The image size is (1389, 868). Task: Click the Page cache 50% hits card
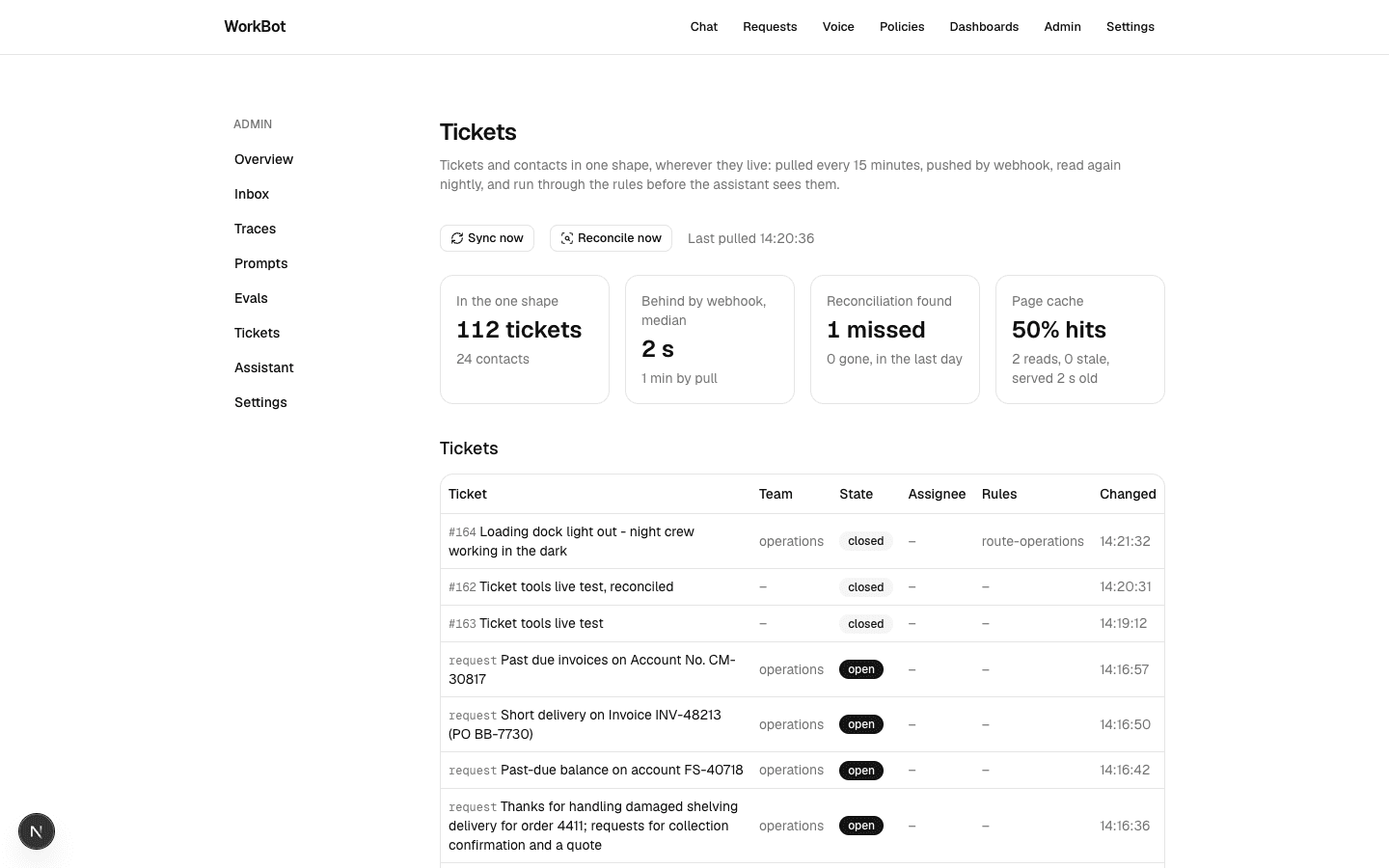[1080, 339]
